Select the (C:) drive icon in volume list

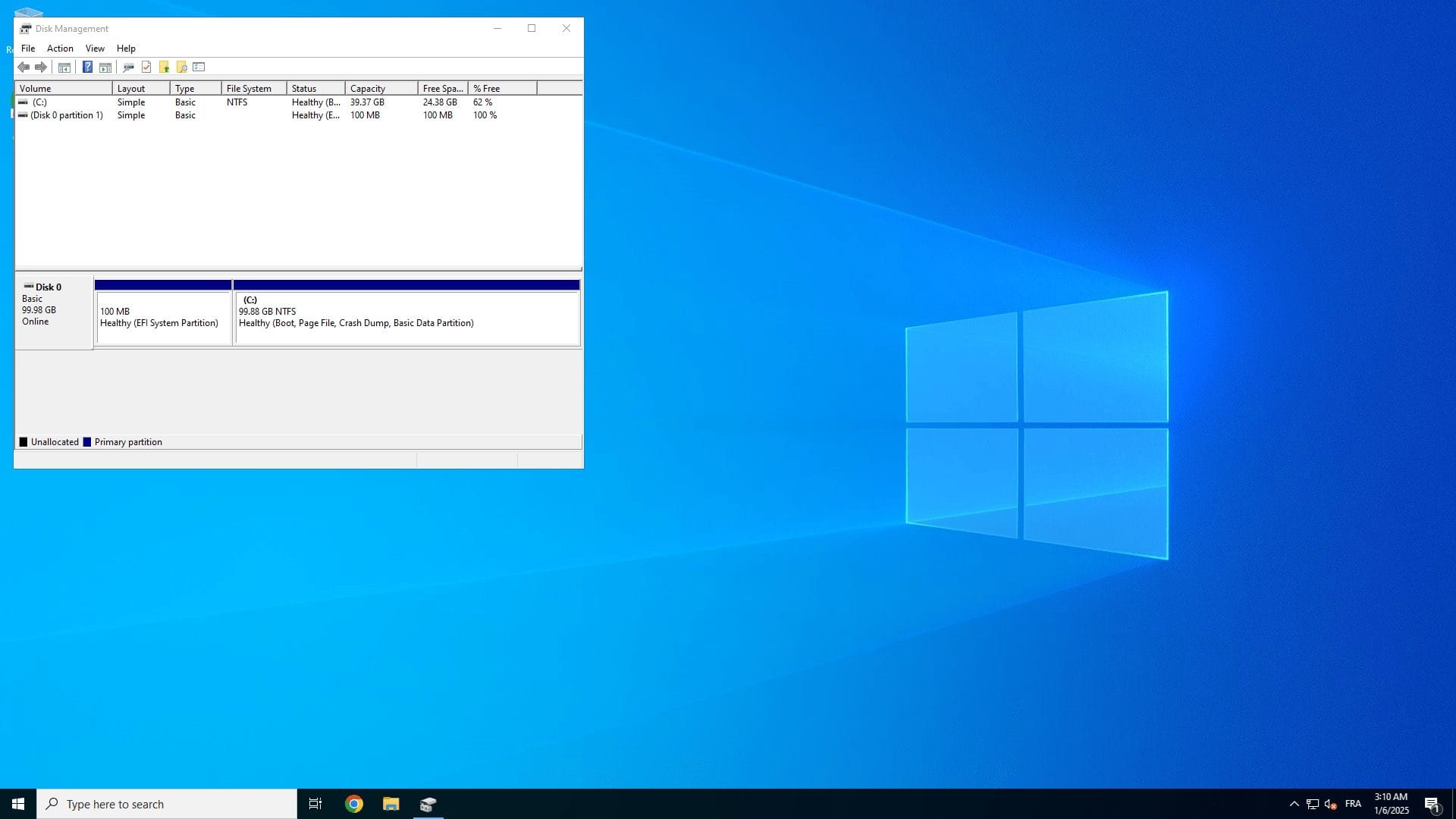coord(24,102)
